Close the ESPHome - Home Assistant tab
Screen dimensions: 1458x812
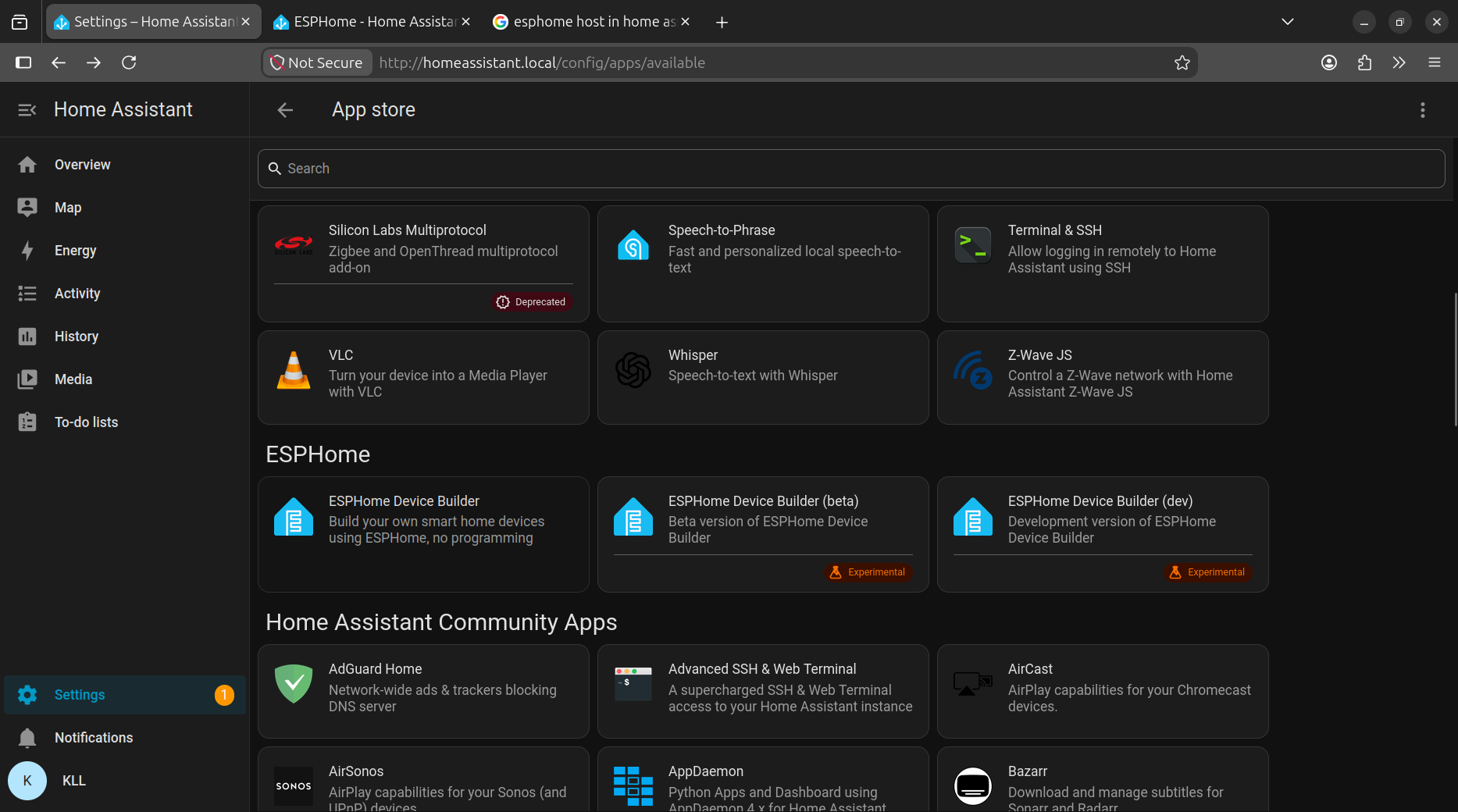point(466,22)
